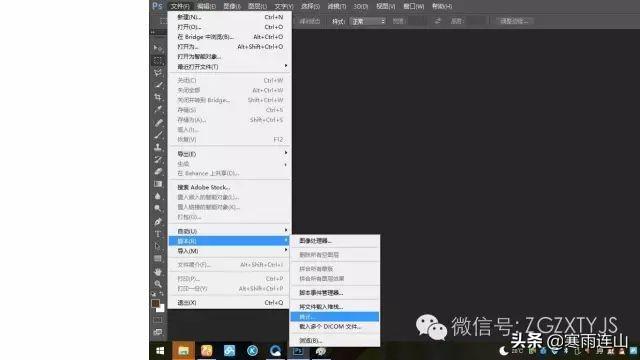Choose 将文件载入堆栈... in submenu

click(x=334, y=307)
